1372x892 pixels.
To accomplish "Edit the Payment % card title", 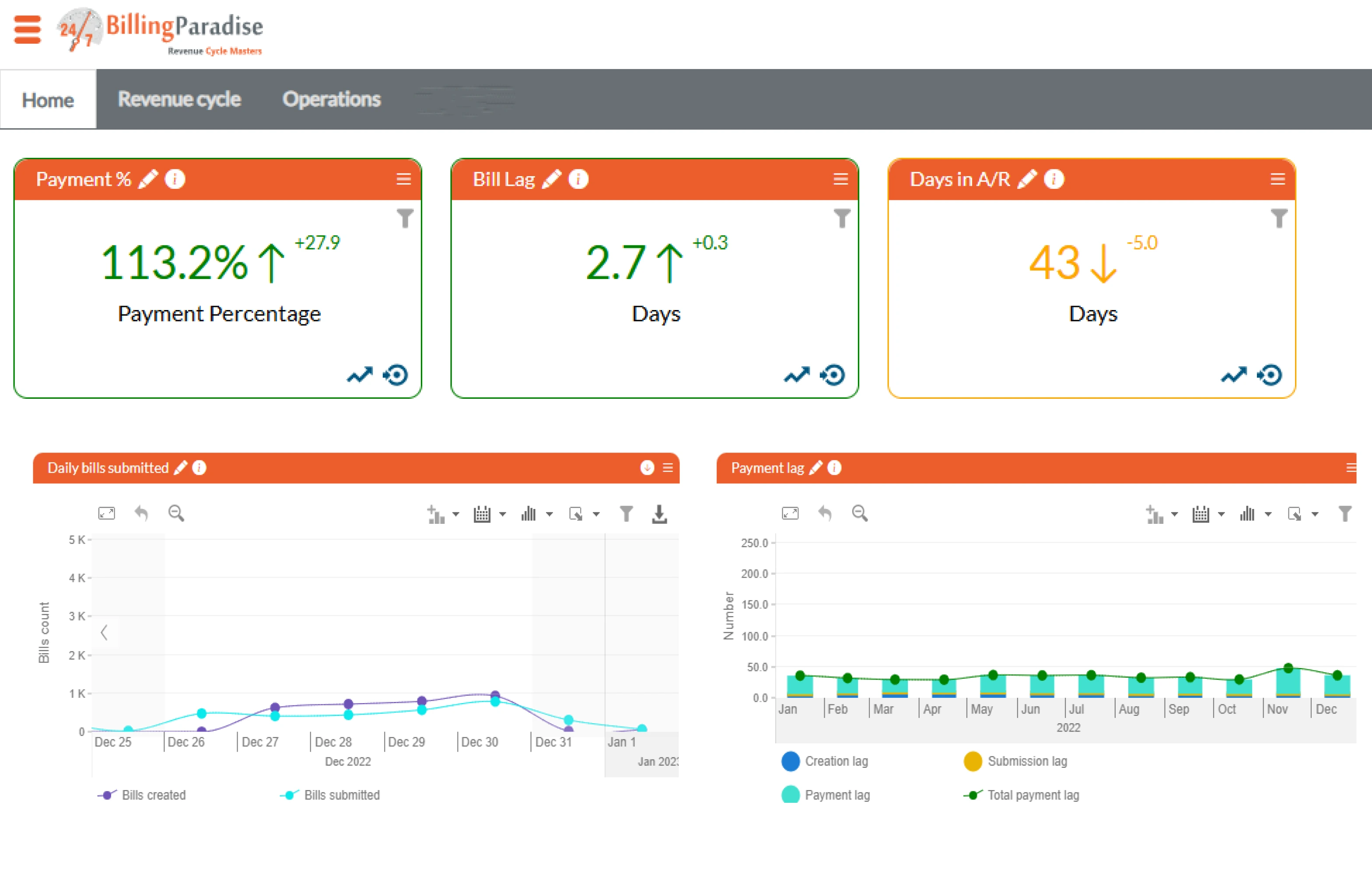I will coord(149,179).
